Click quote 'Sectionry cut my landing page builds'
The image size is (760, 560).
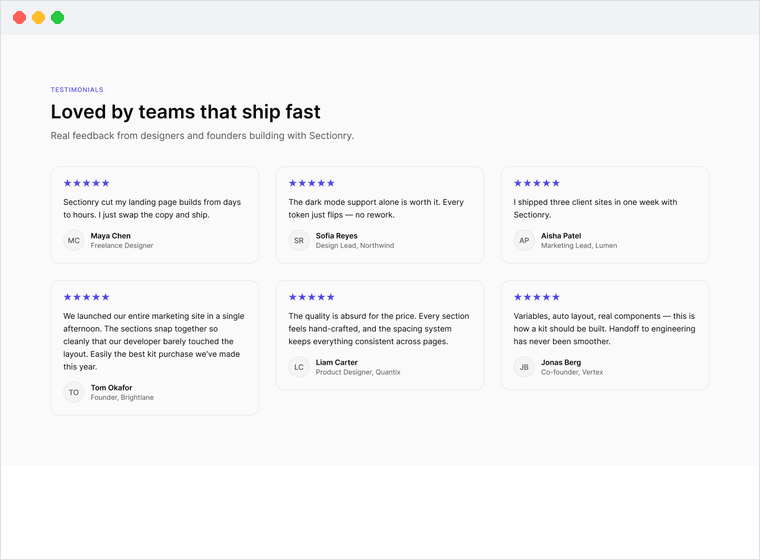click(x=152, y=208)
